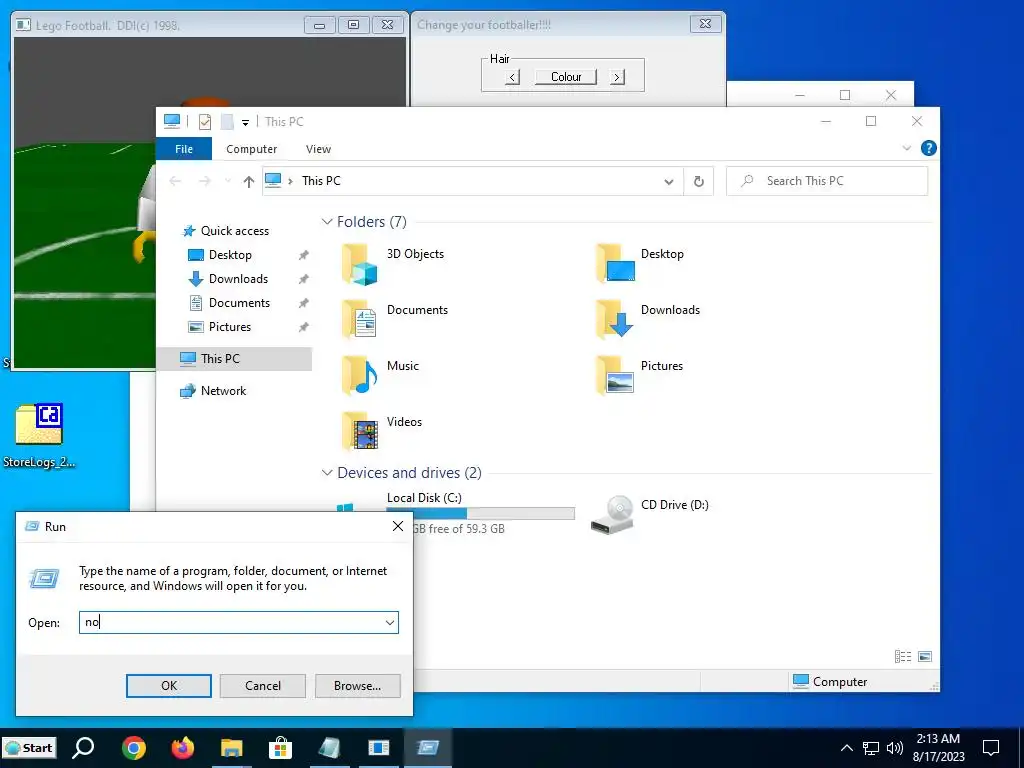Open notification center icon

991,748
